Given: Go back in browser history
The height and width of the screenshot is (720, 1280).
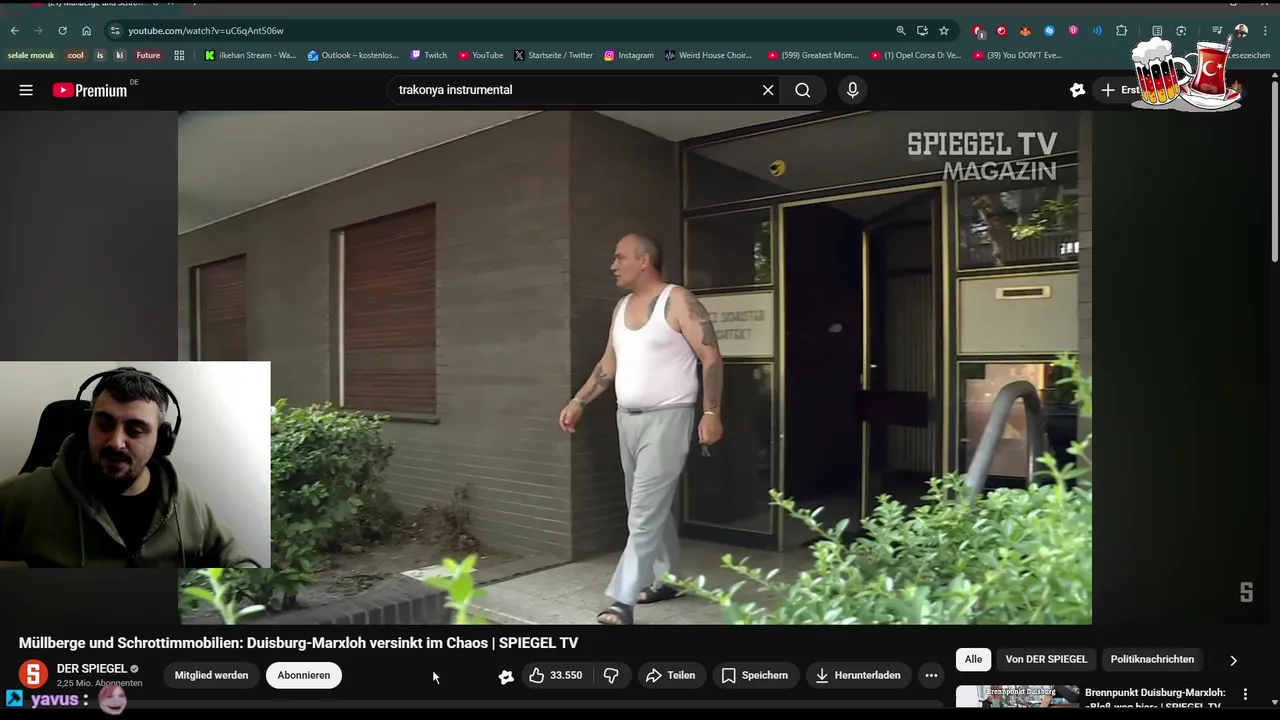Looking at the screenshot, I should point(14,31).
